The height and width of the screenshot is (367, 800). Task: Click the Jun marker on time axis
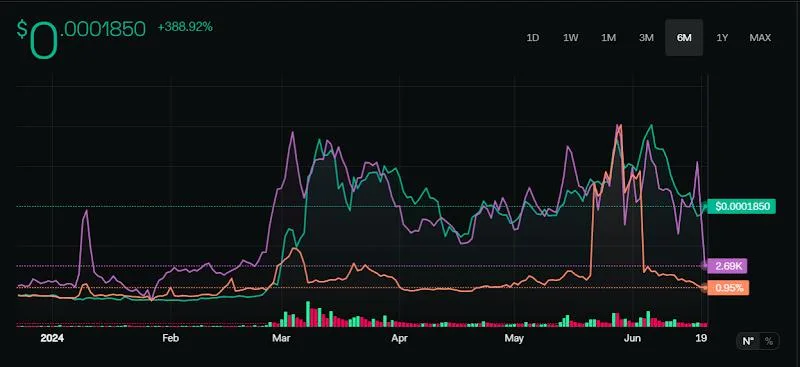(633, 338)
